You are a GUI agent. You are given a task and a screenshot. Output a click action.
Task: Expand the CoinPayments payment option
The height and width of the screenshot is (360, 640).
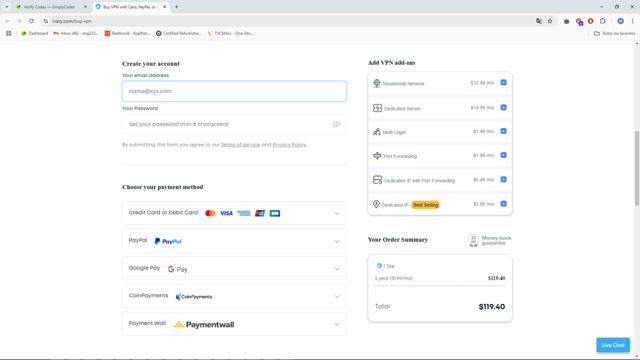tap(234, 296)
